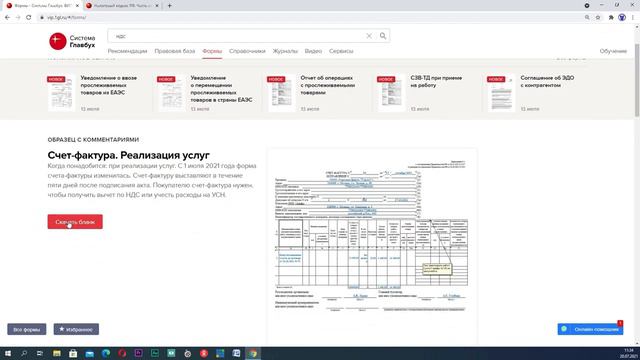Open Task View on the taskbar
640x360 pixels.
[x=40, y=353]
